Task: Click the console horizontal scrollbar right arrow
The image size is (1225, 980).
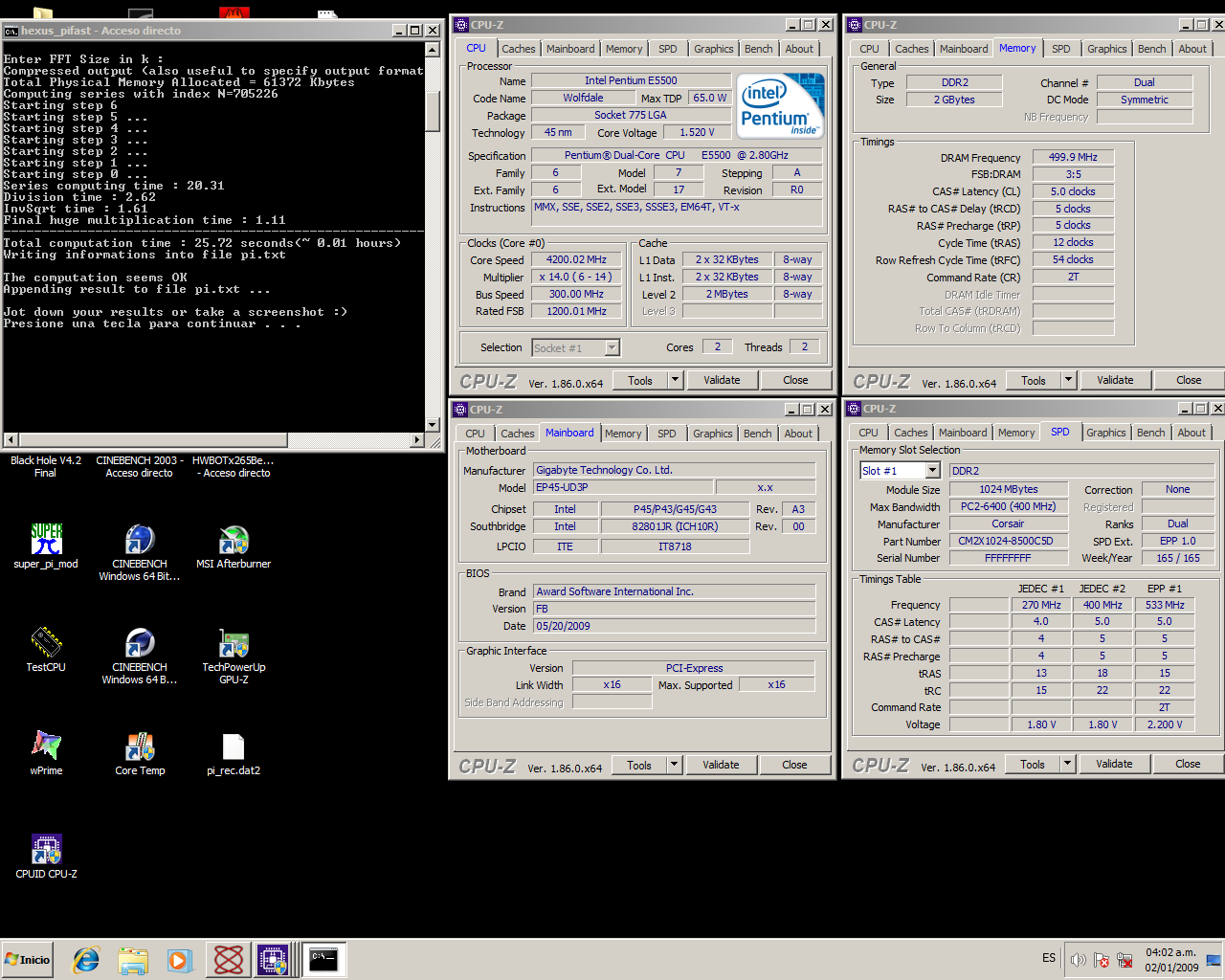Action: click(417, 440)
